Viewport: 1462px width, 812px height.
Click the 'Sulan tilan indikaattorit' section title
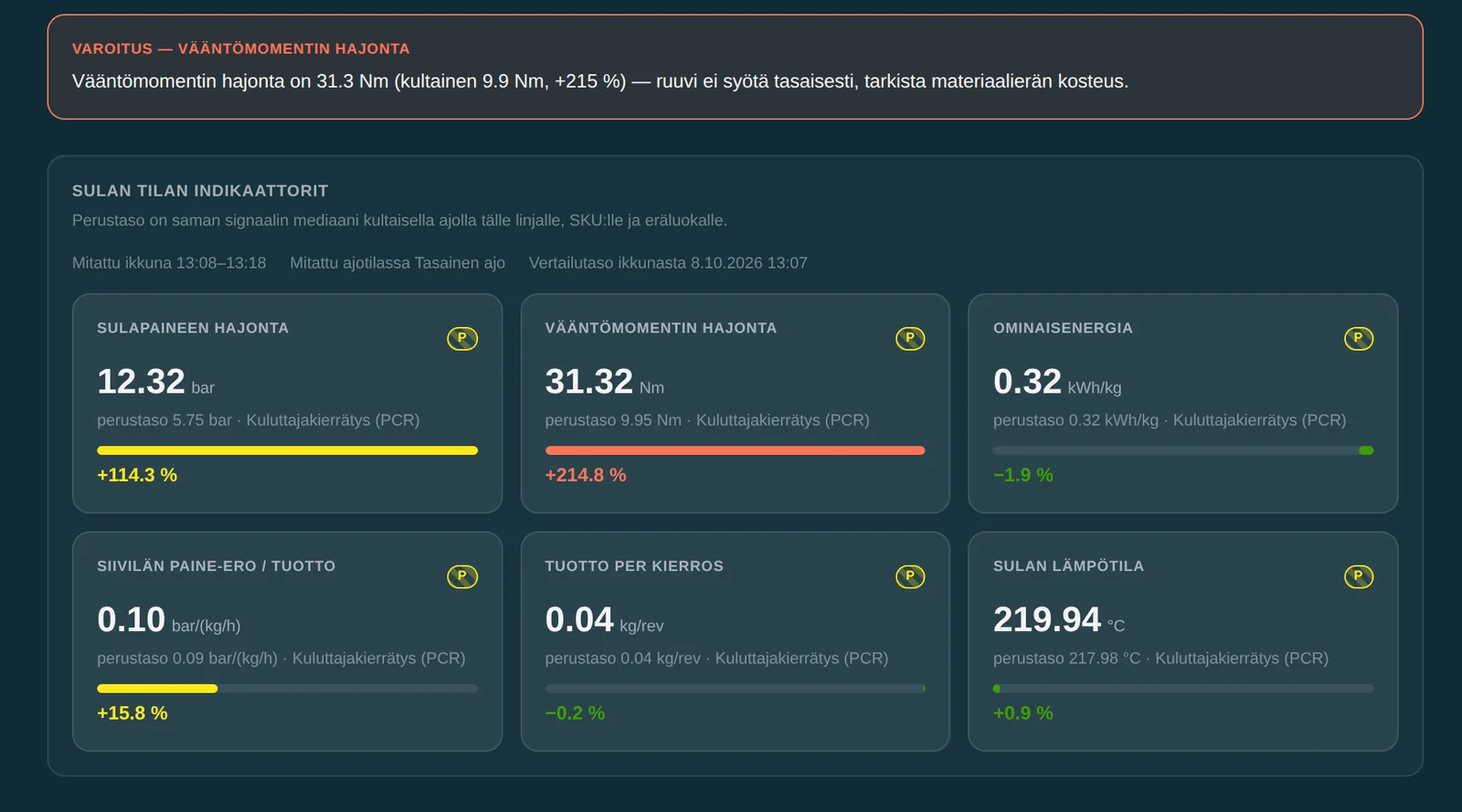click(200, 191)
